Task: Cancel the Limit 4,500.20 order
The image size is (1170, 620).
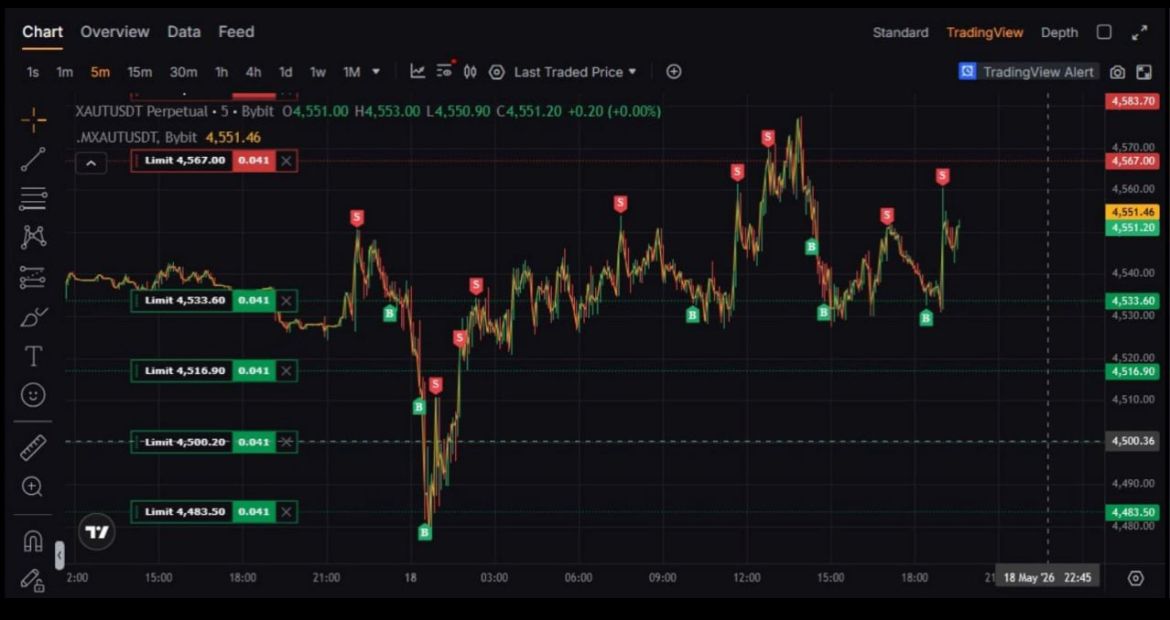Action: [x=287, y=442]
